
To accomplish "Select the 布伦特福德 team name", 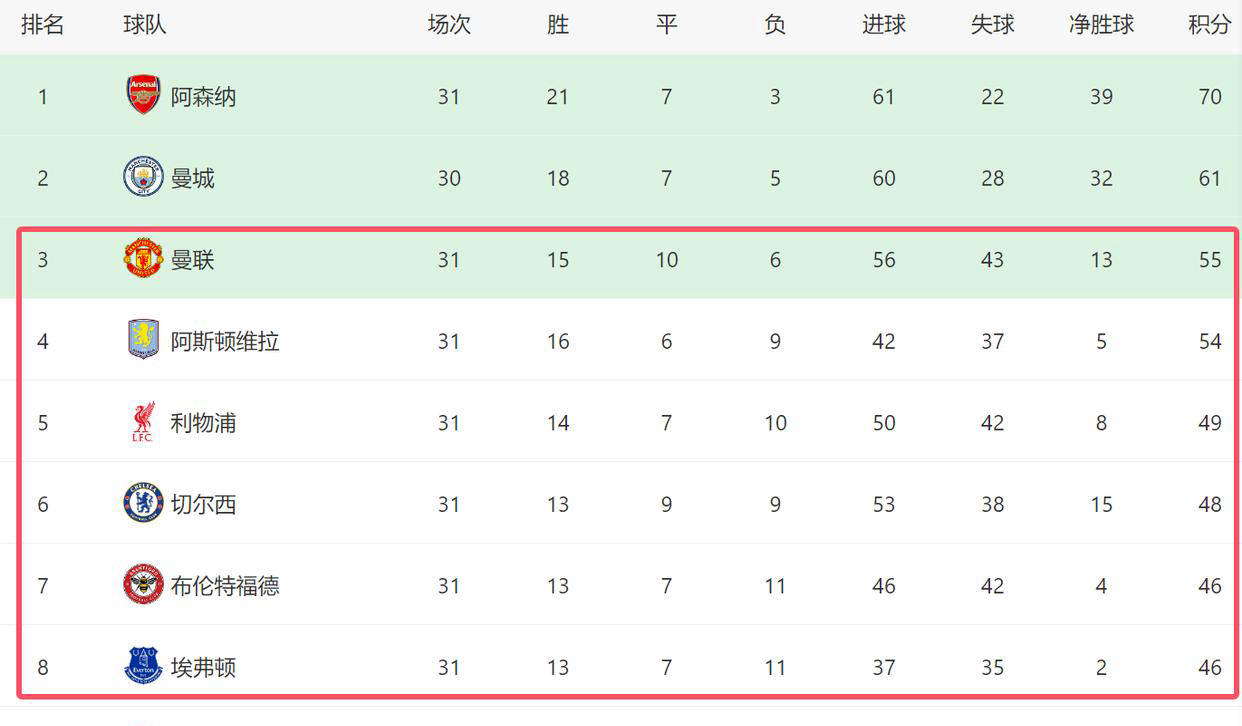I will pyautogui.click(x=225, y=586).
